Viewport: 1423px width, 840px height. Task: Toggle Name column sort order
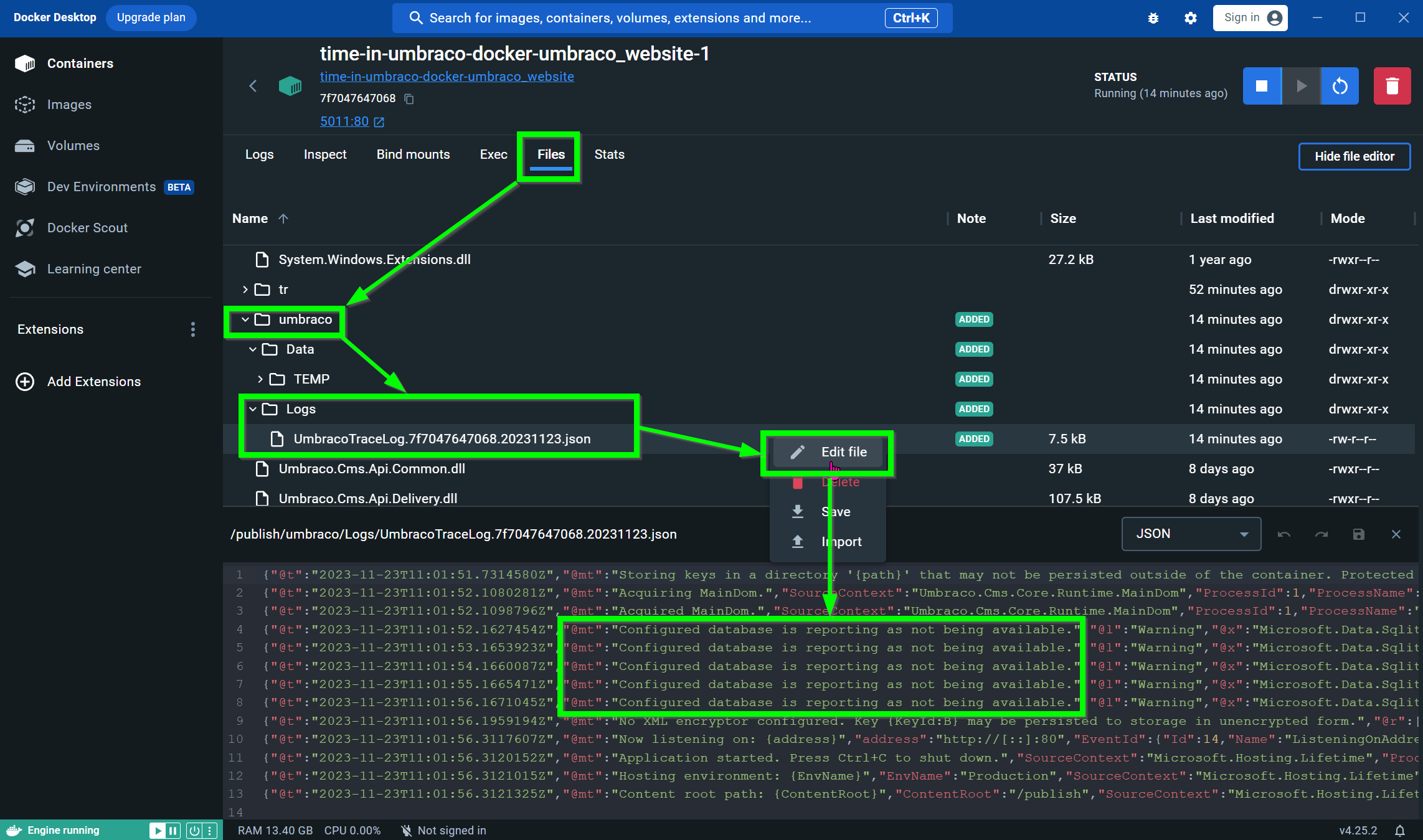(x=283, y=219)
